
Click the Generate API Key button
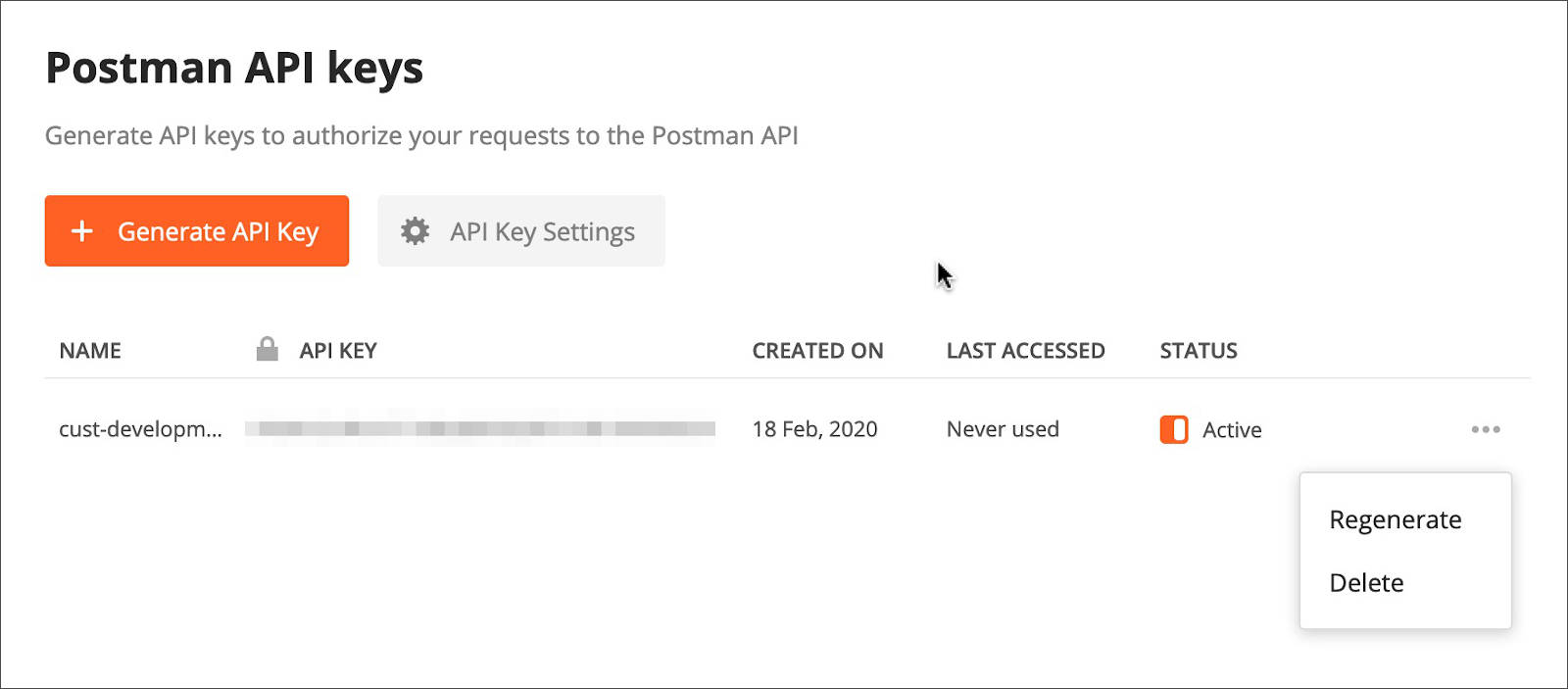197,231
